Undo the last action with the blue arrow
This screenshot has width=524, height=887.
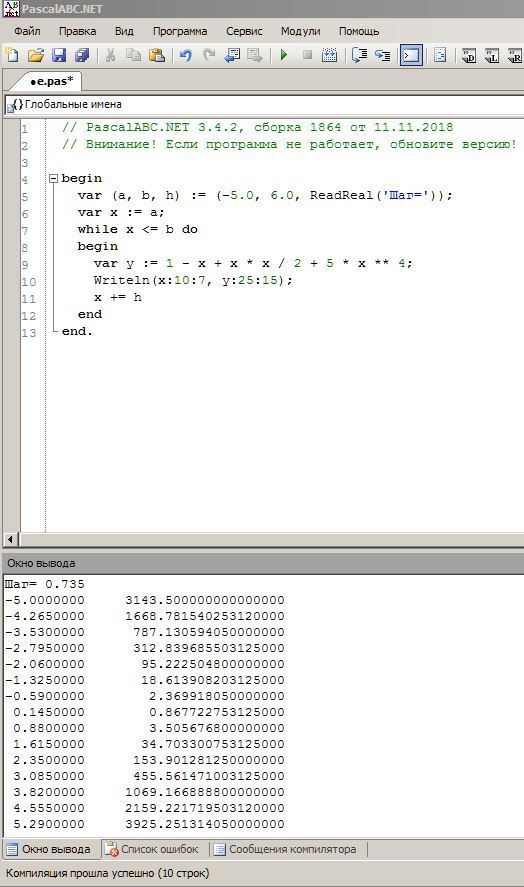pyautogui.click(x=185, y=55)
